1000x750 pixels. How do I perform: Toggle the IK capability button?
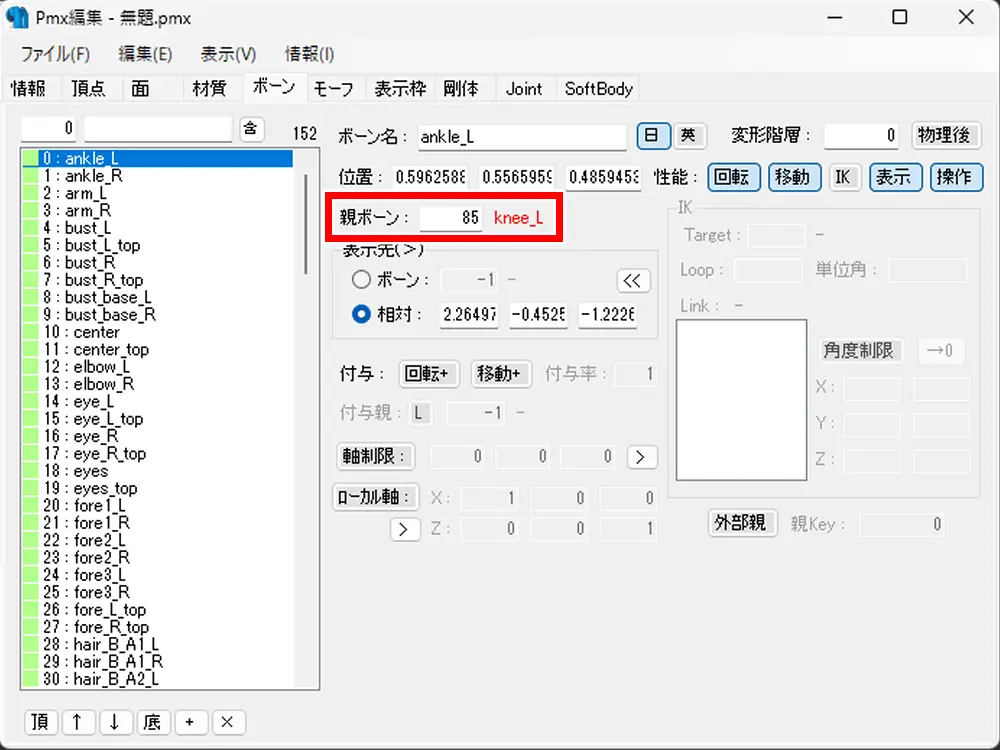click(845, 177)
